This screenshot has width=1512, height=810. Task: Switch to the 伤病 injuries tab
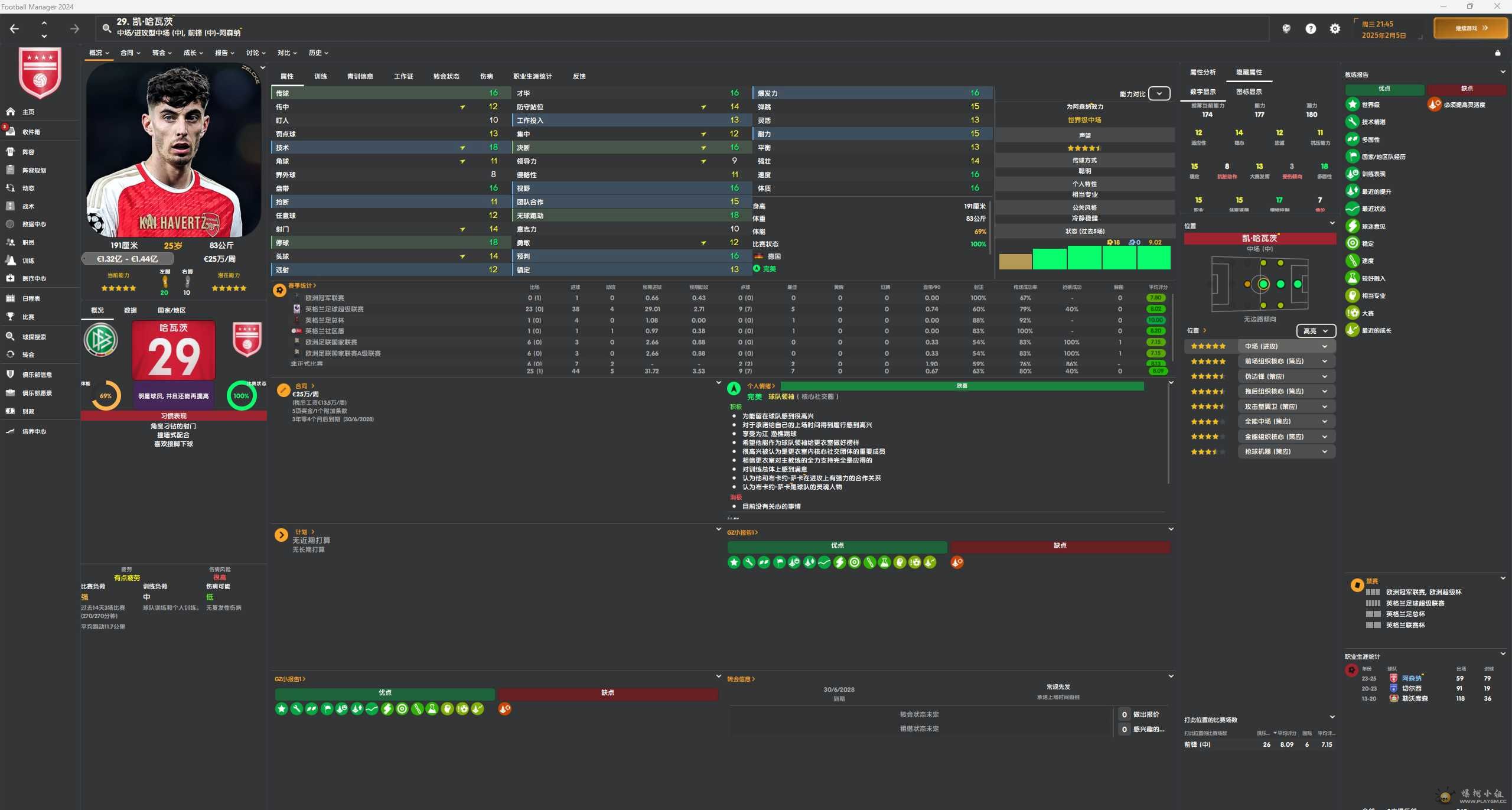[486, 76]
